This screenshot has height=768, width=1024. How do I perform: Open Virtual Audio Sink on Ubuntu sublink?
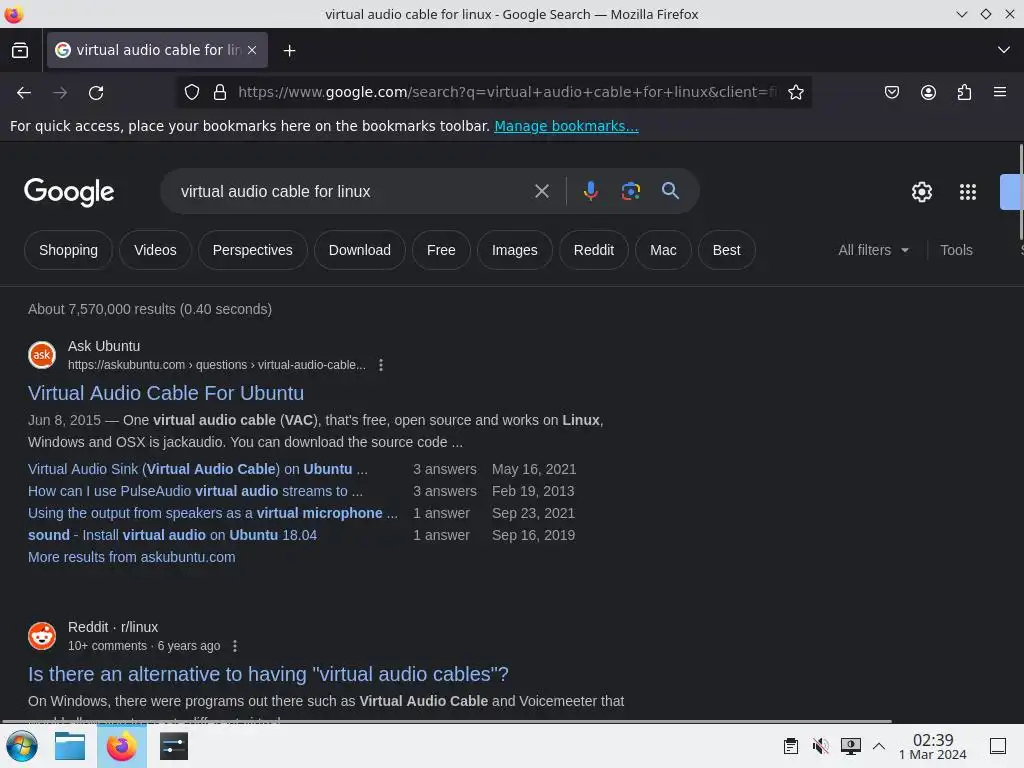pyautogui.click(x=198, y=469)
